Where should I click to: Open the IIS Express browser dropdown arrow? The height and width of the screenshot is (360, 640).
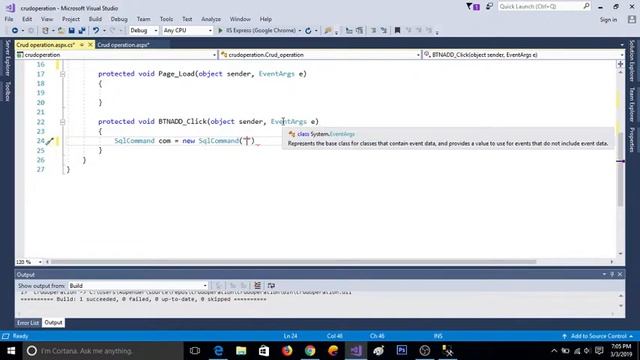pyautogui.click(x=300, y=31)
